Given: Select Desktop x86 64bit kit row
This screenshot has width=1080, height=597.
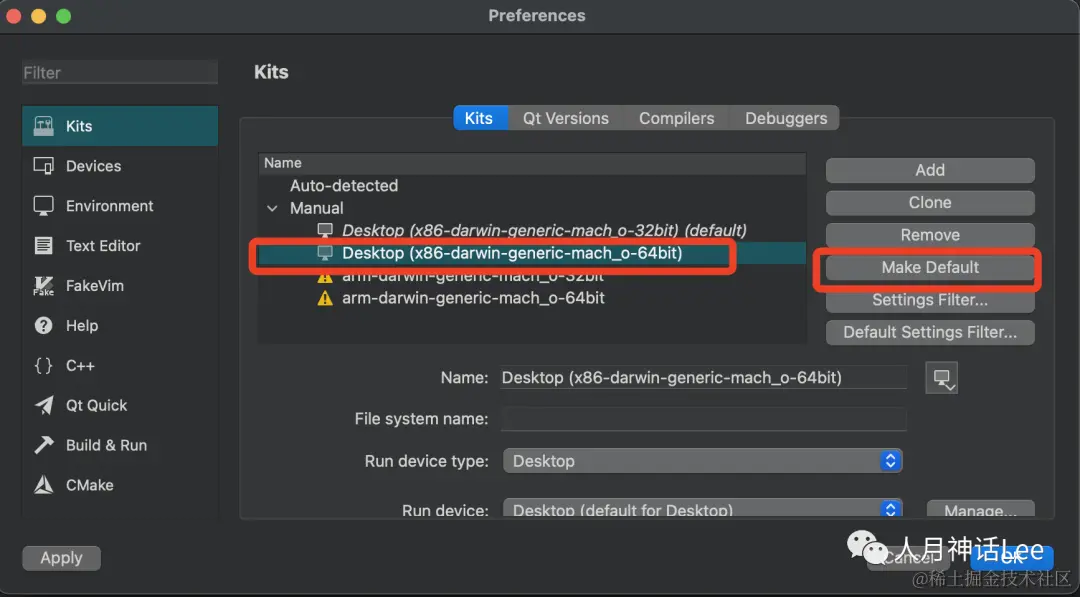Looking at the screenshot, I should pos(532,253).
